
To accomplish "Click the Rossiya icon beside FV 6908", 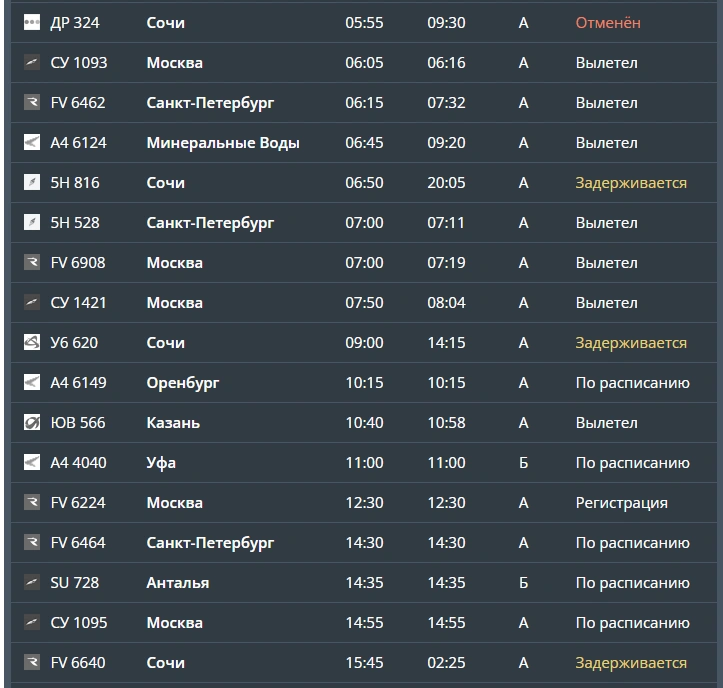I will click(x=32, y=262).
